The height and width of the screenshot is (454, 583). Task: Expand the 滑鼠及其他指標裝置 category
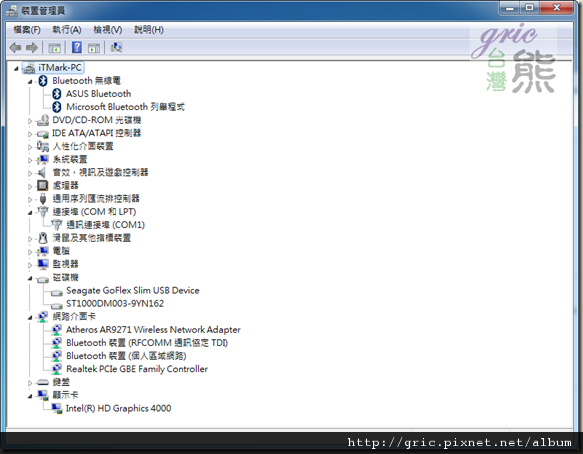coord(30,239)
